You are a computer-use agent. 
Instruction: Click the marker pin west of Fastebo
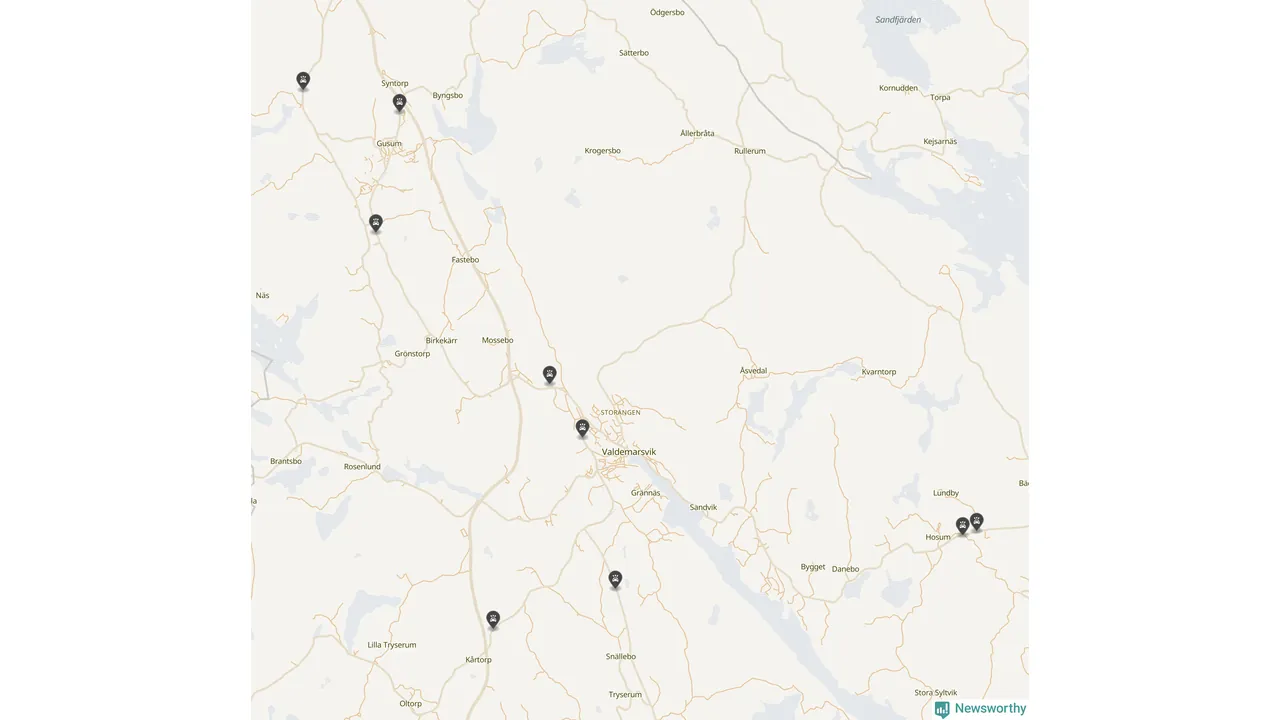click(x=376, y=222)
